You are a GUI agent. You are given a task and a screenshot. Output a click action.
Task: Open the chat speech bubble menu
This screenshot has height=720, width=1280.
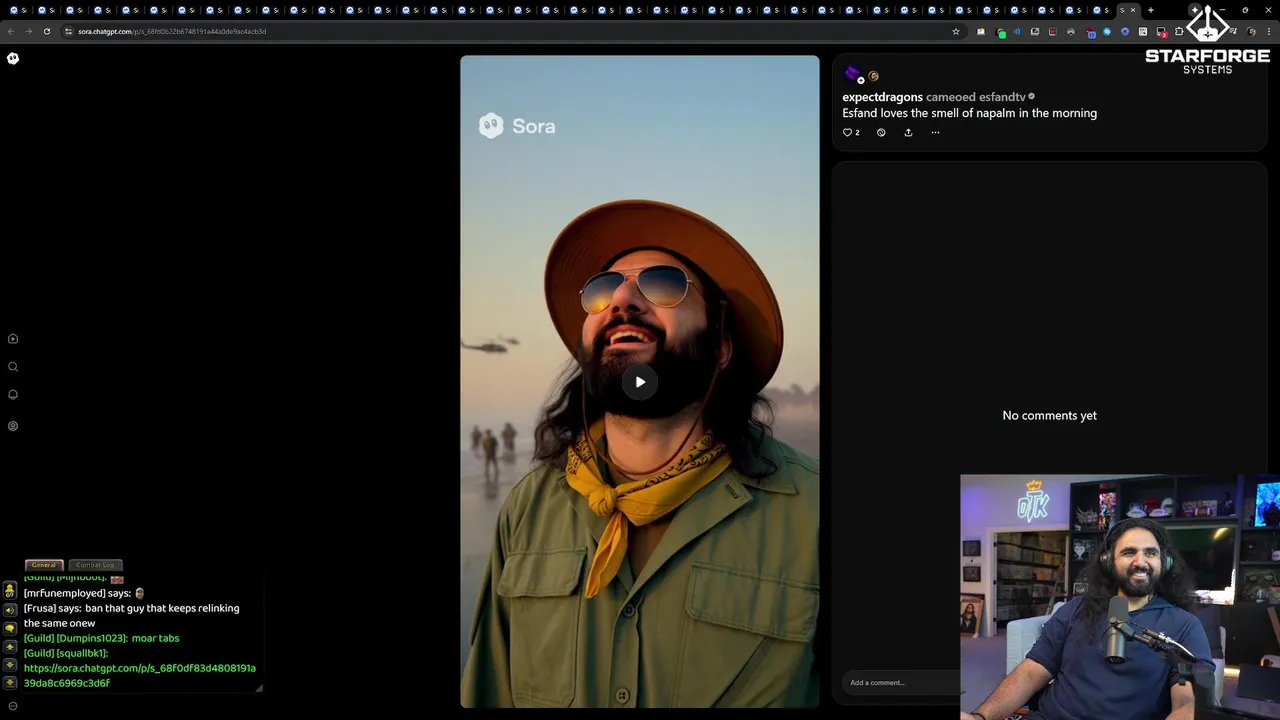tap(10, 628)
